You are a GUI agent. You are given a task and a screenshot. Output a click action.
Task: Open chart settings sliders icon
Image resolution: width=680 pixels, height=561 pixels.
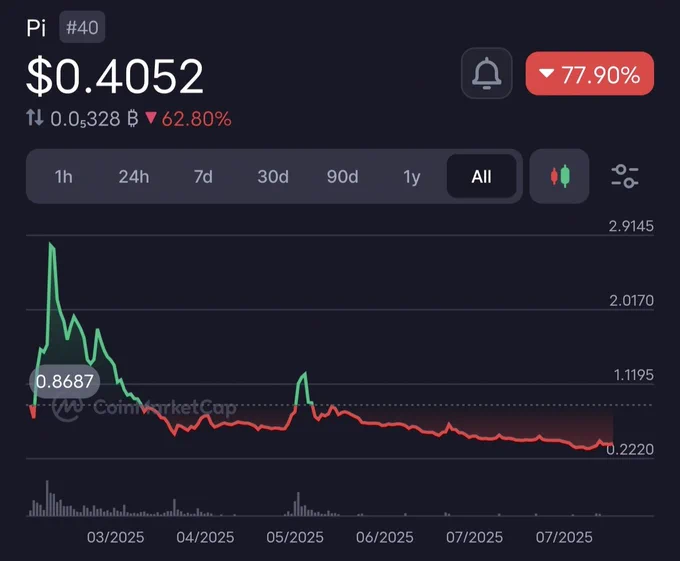[624, 176]
